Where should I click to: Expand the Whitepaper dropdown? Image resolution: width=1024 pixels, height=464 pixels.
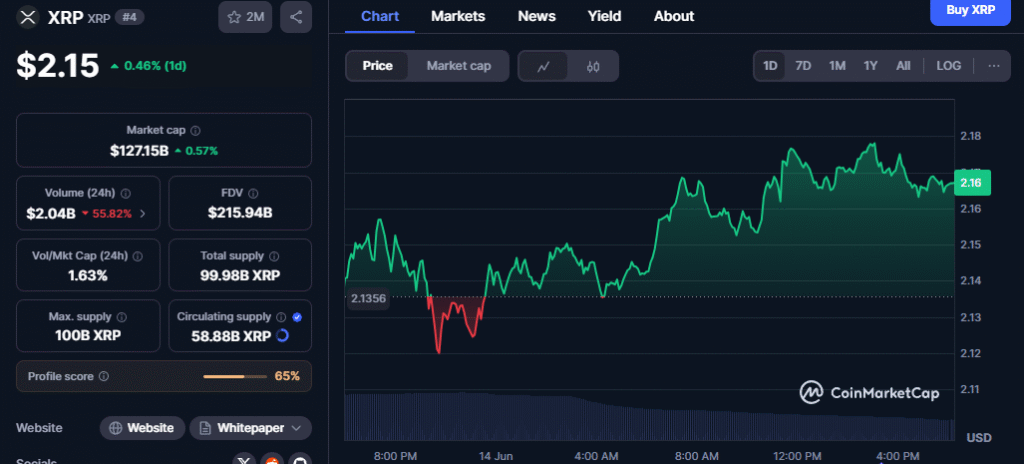pos(251,428)
